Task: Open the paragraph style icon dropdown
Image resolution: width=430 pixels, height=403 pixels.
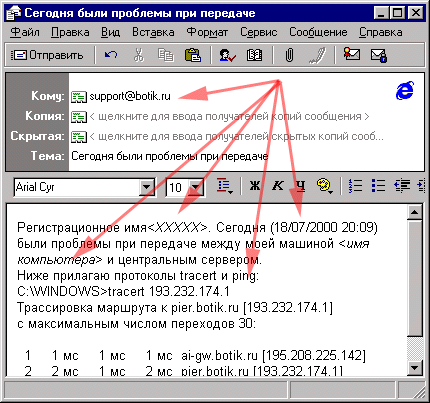Action: point(225,186)
